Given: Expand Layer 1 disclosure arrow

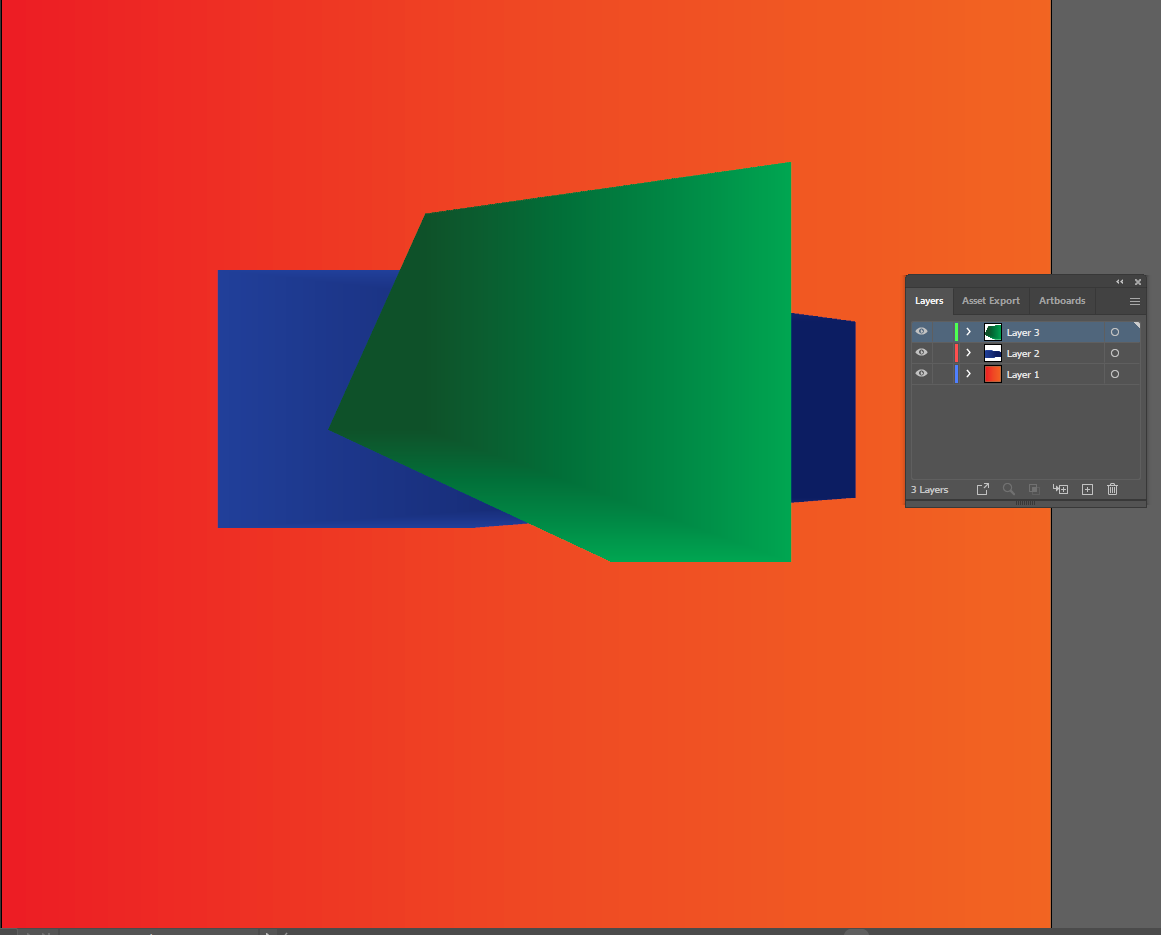Looking at the screenshot, I should coord(968,373).
